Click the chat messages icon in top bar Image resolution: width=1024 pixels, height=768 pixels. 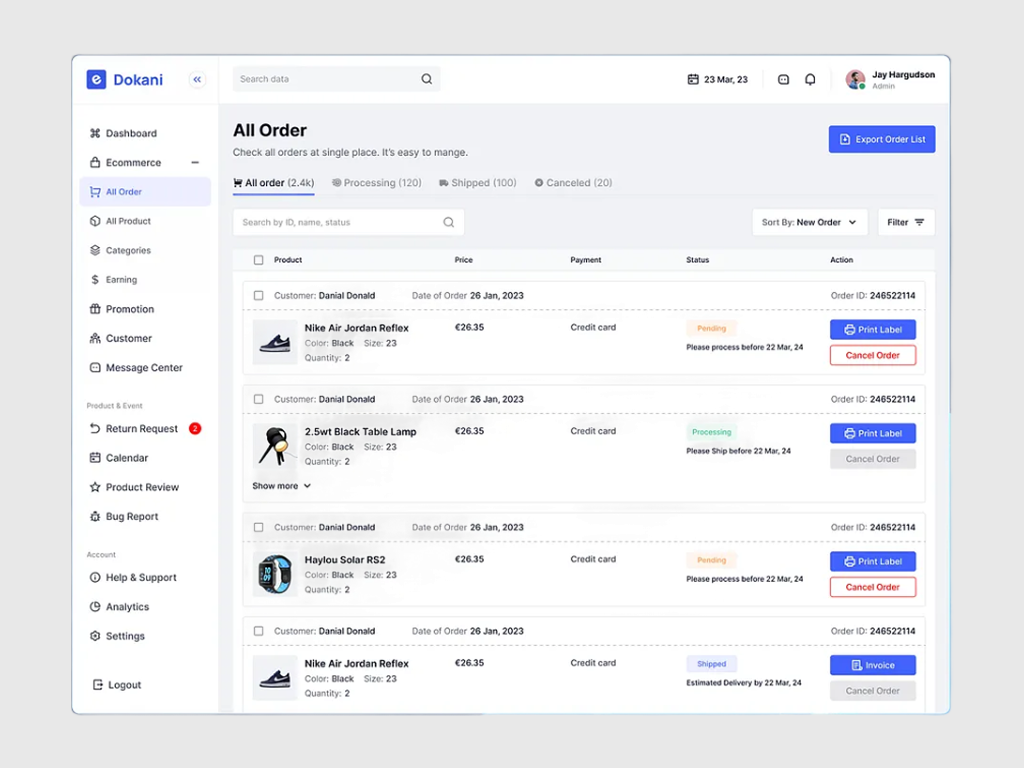click(x=783, y=79)
